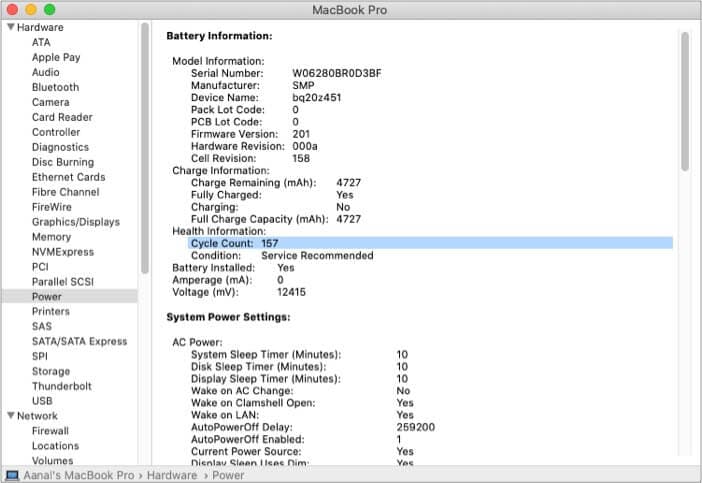702x483 pixels.
Task: Open USB information
Action: click(42, 401)
